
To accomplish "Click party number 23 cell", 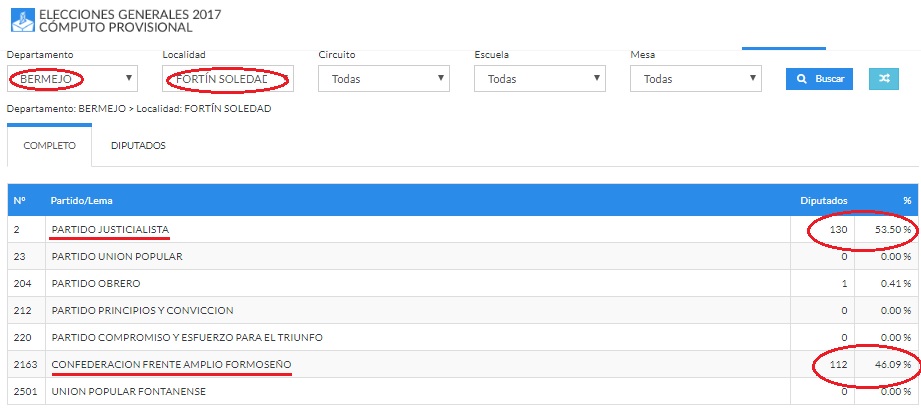I will (x=26, y=257).
